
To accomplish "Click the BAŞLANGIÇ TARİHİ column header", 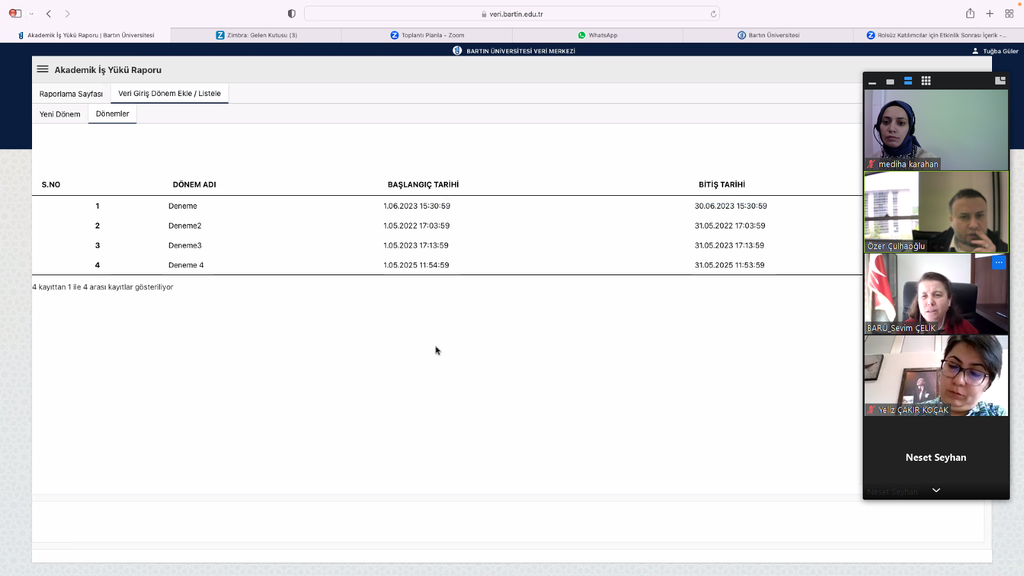I will click(423, 185).
